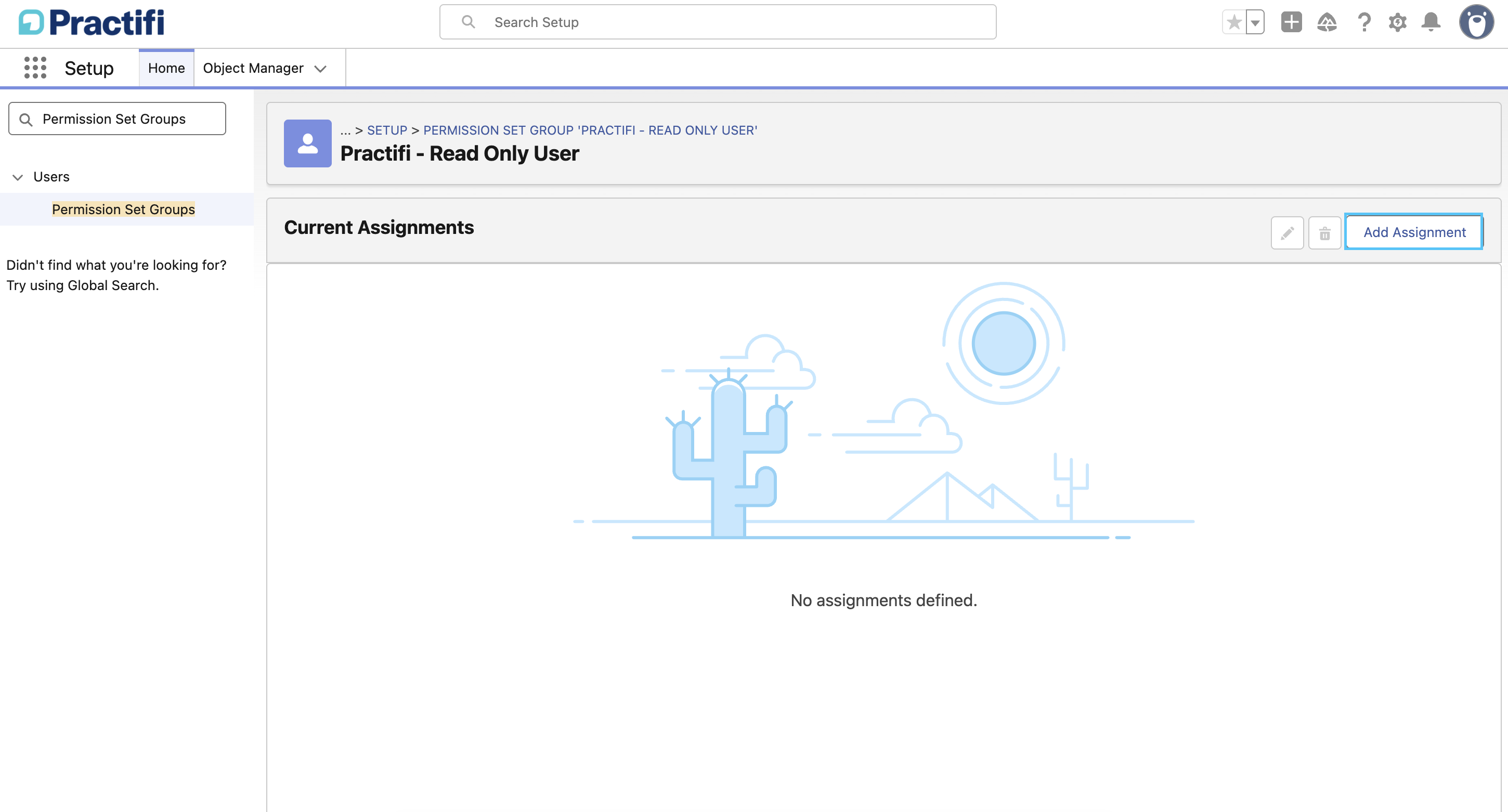Open the user profile avatar

coord(1476,22)
